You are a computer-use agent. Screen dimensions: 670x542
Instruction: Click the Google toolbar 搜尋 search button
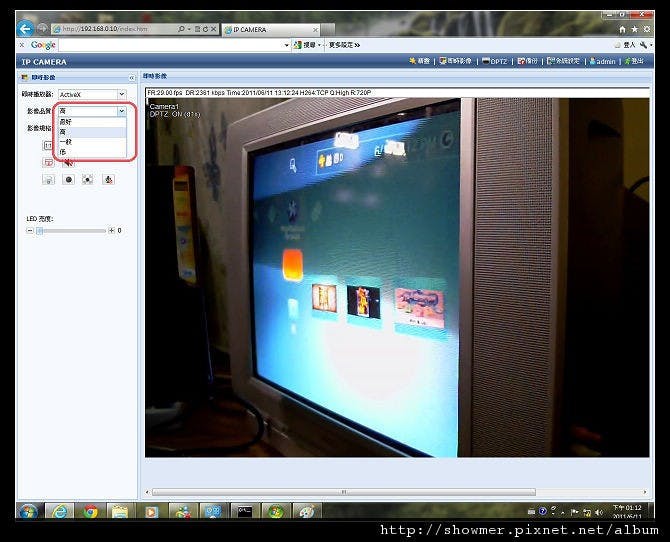click(306, 45)
